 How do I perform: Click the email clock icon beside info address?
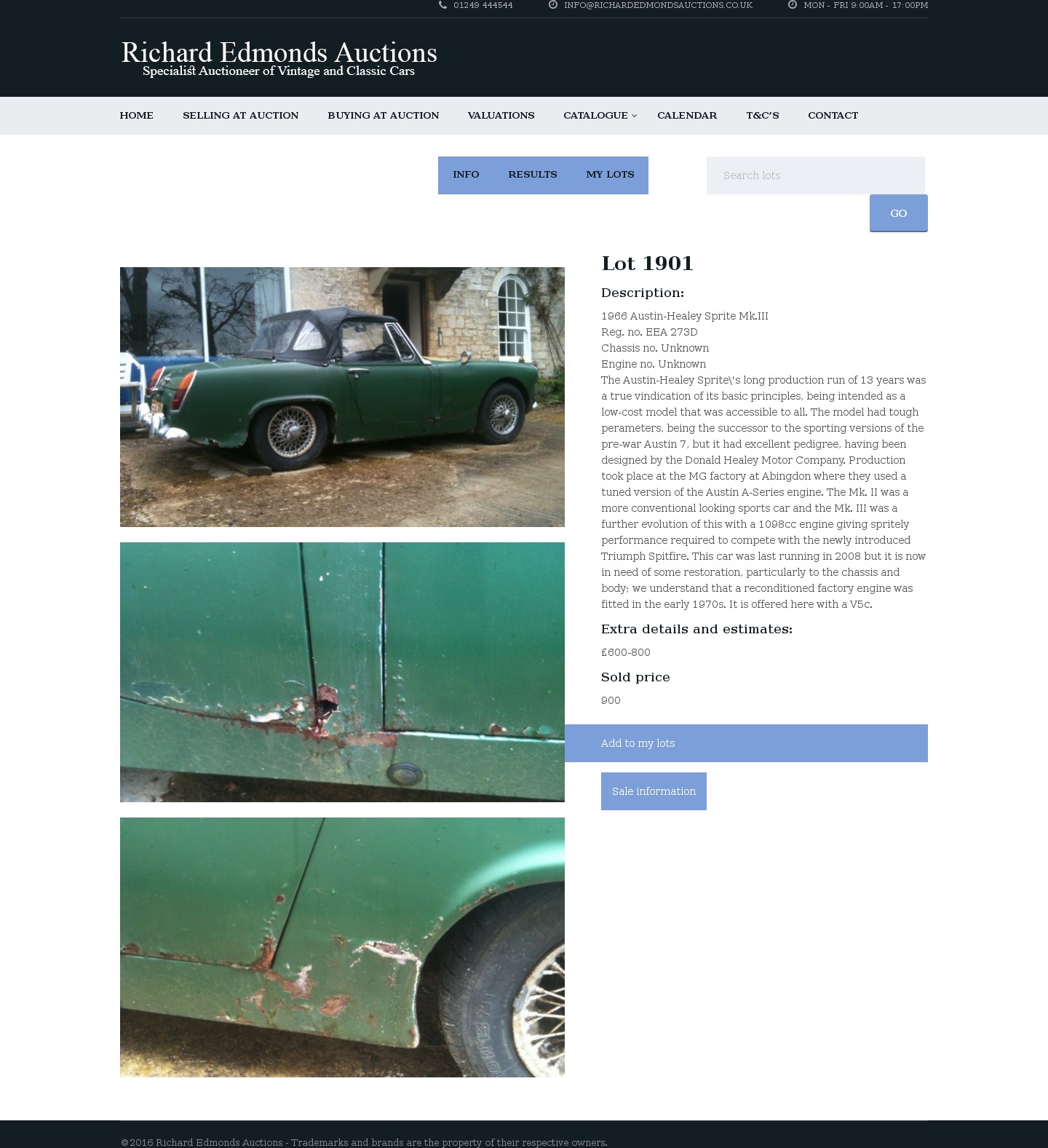pos(553,5)
